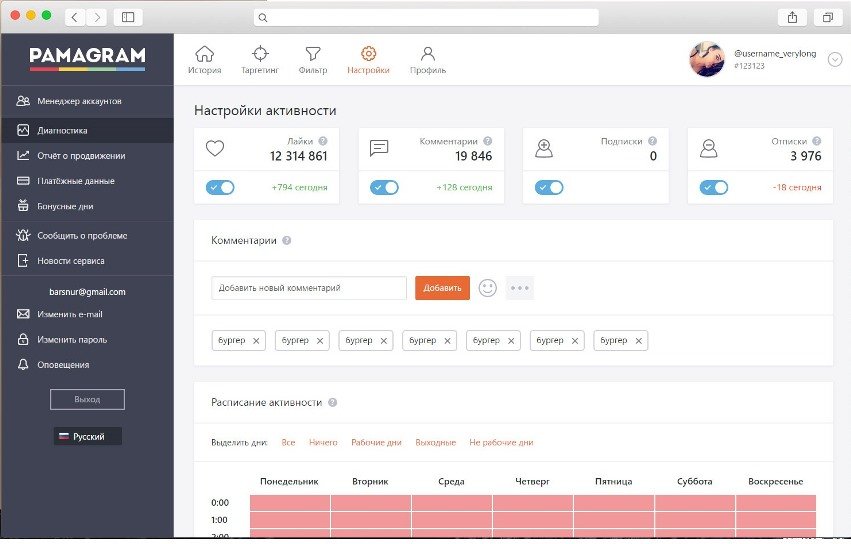Click the Ничего link
The image size is (851, 544).
point(323,442)
